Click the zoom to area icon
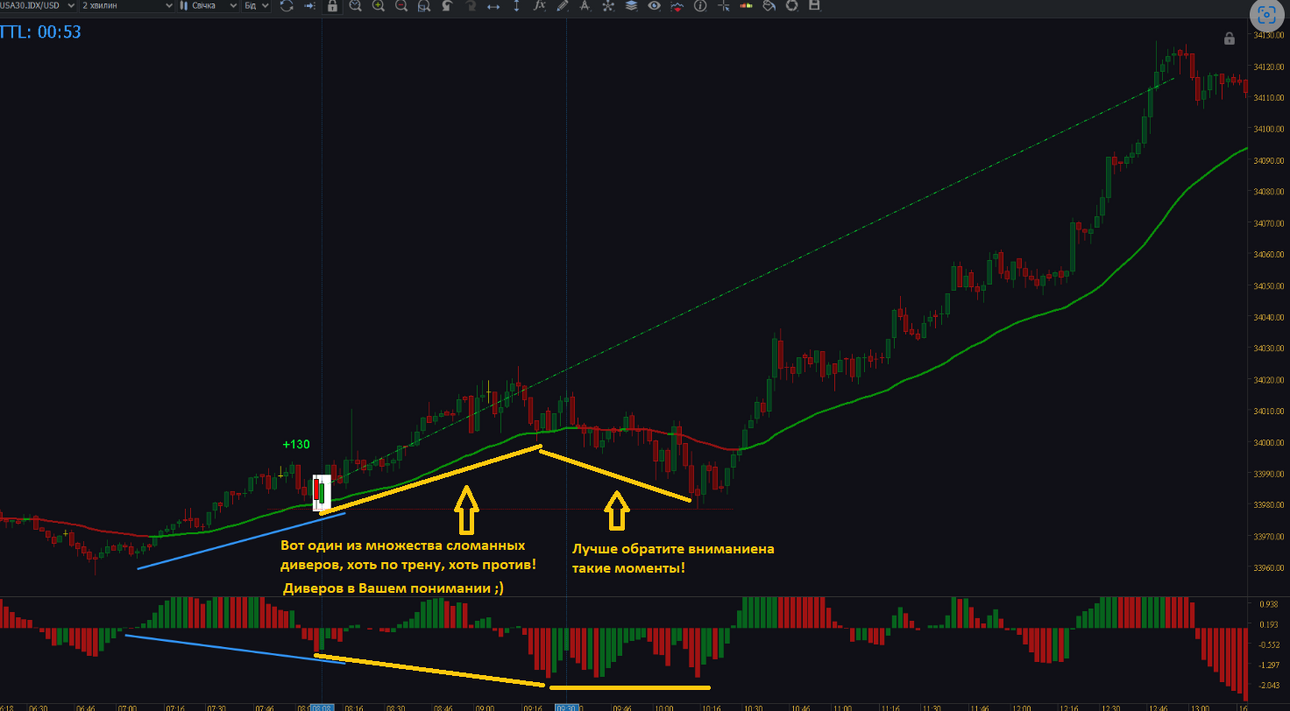 424,6
